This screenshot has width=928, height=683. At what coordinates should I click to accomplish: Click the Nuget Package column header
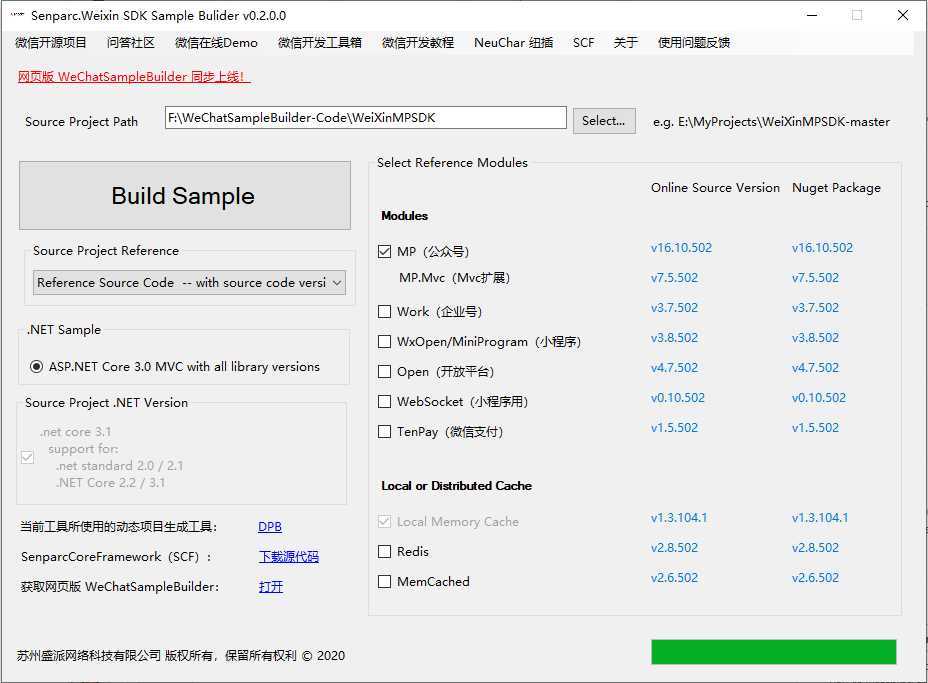pyautogui.click(x=836, y=188)
